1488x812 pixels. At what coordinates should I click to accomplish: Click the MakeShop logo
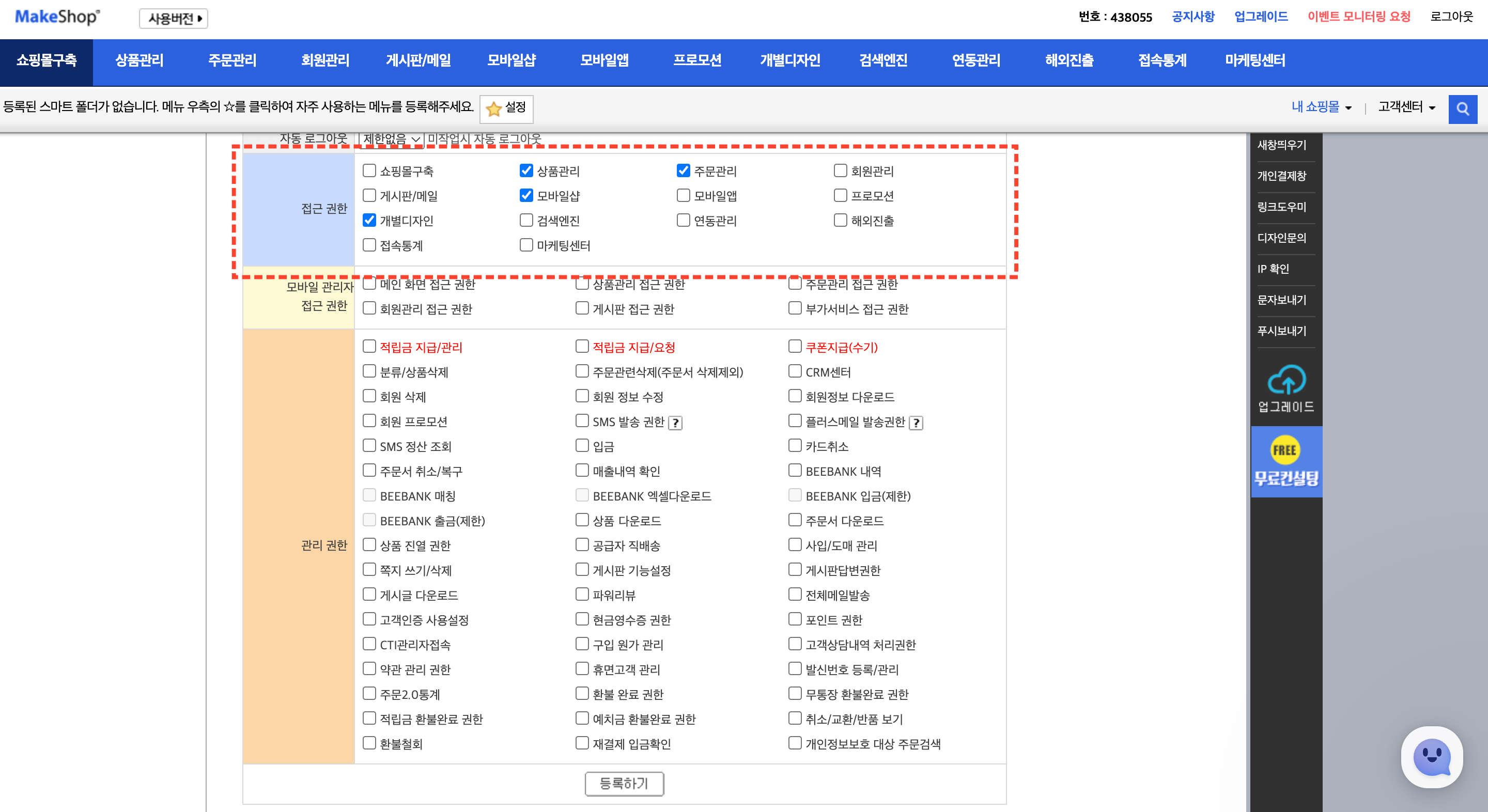56,17
